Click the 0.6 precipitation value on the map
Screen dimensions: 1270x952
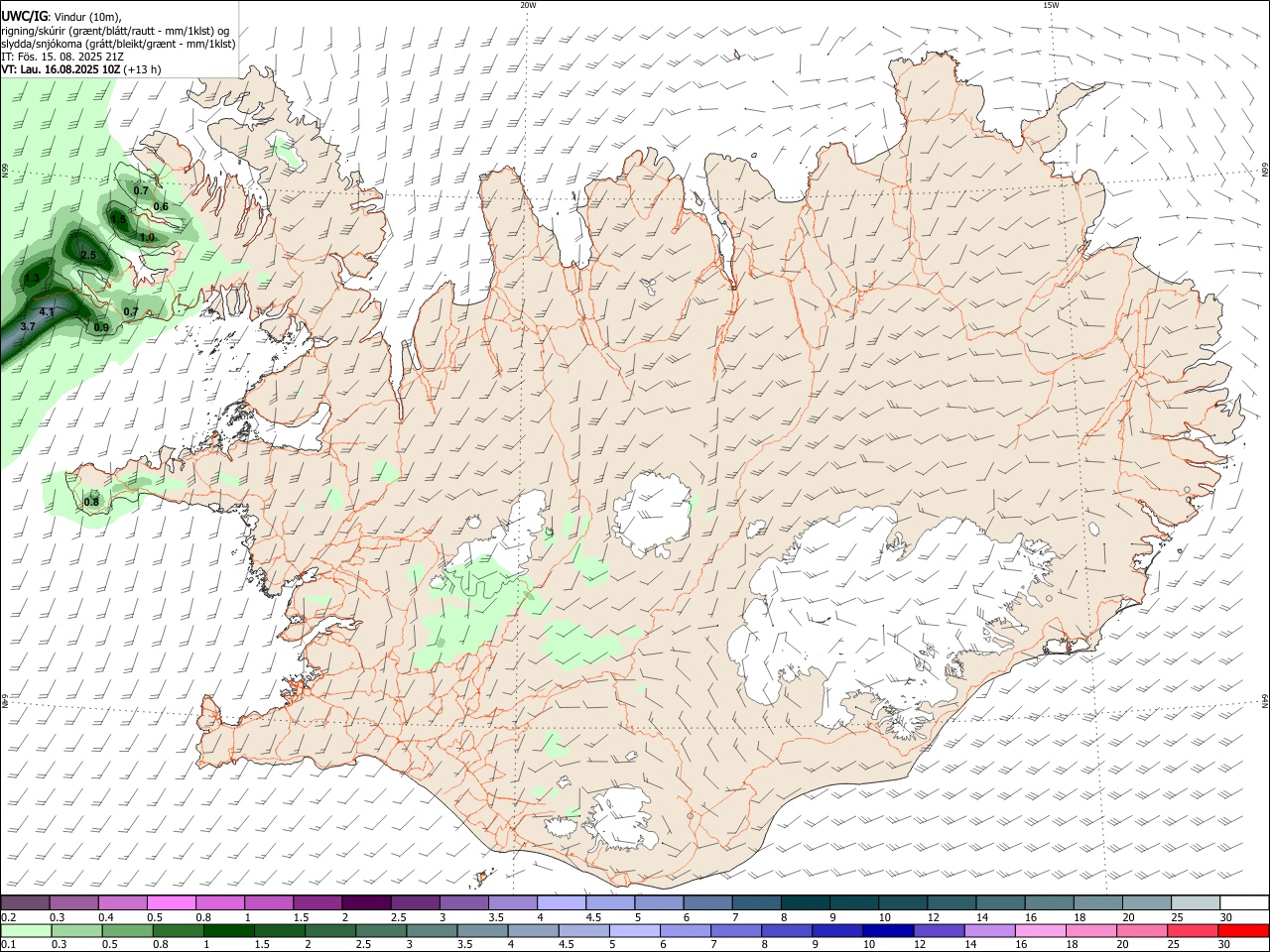(x=161, y=206)
